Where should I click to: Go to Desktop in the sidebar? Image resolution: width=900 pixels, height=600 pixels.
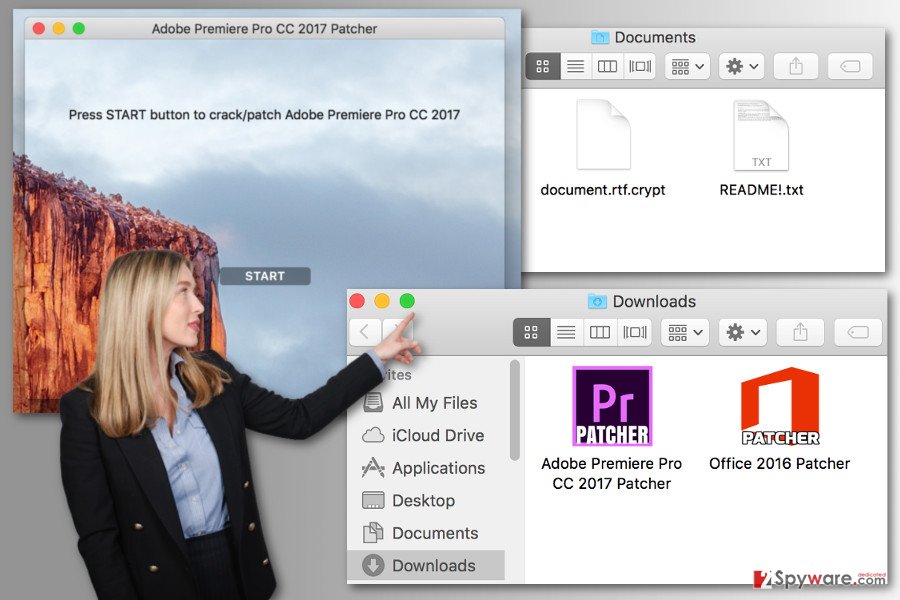[426, 501]
